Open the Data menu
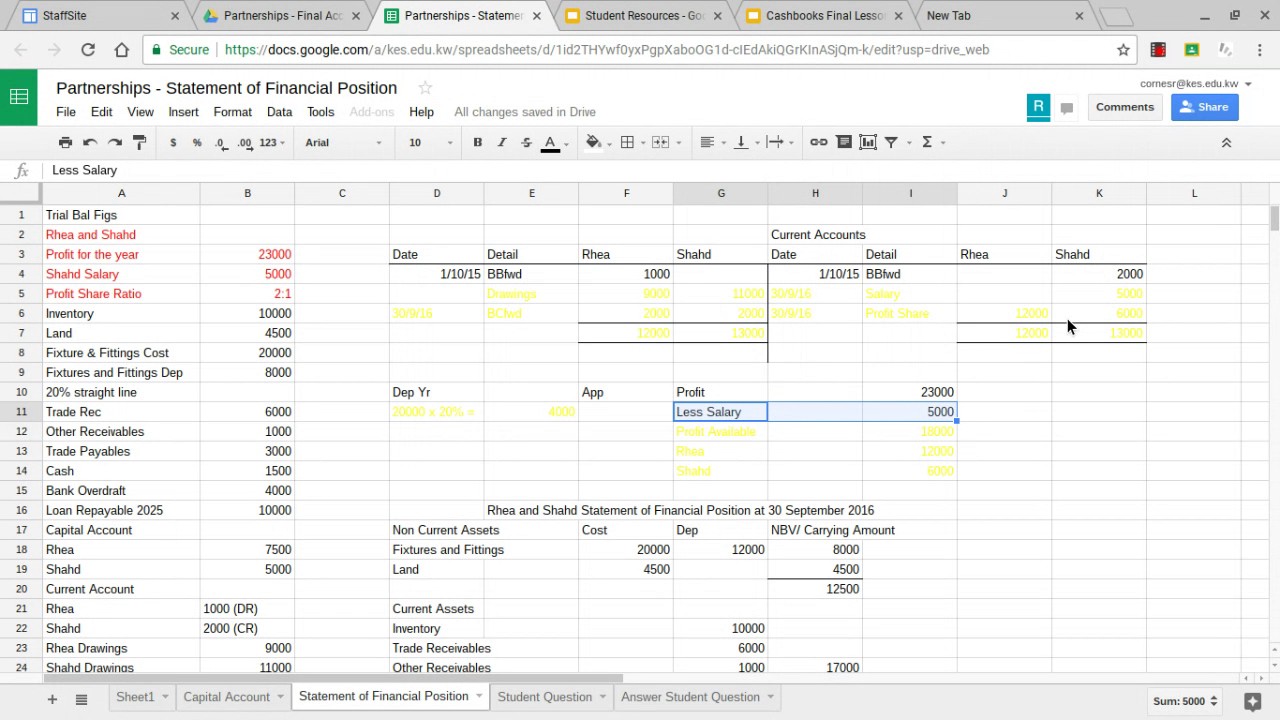Image resolution: width=1280 pixels, height=720 pixels. pyautogui.click(x=279, y=112)
